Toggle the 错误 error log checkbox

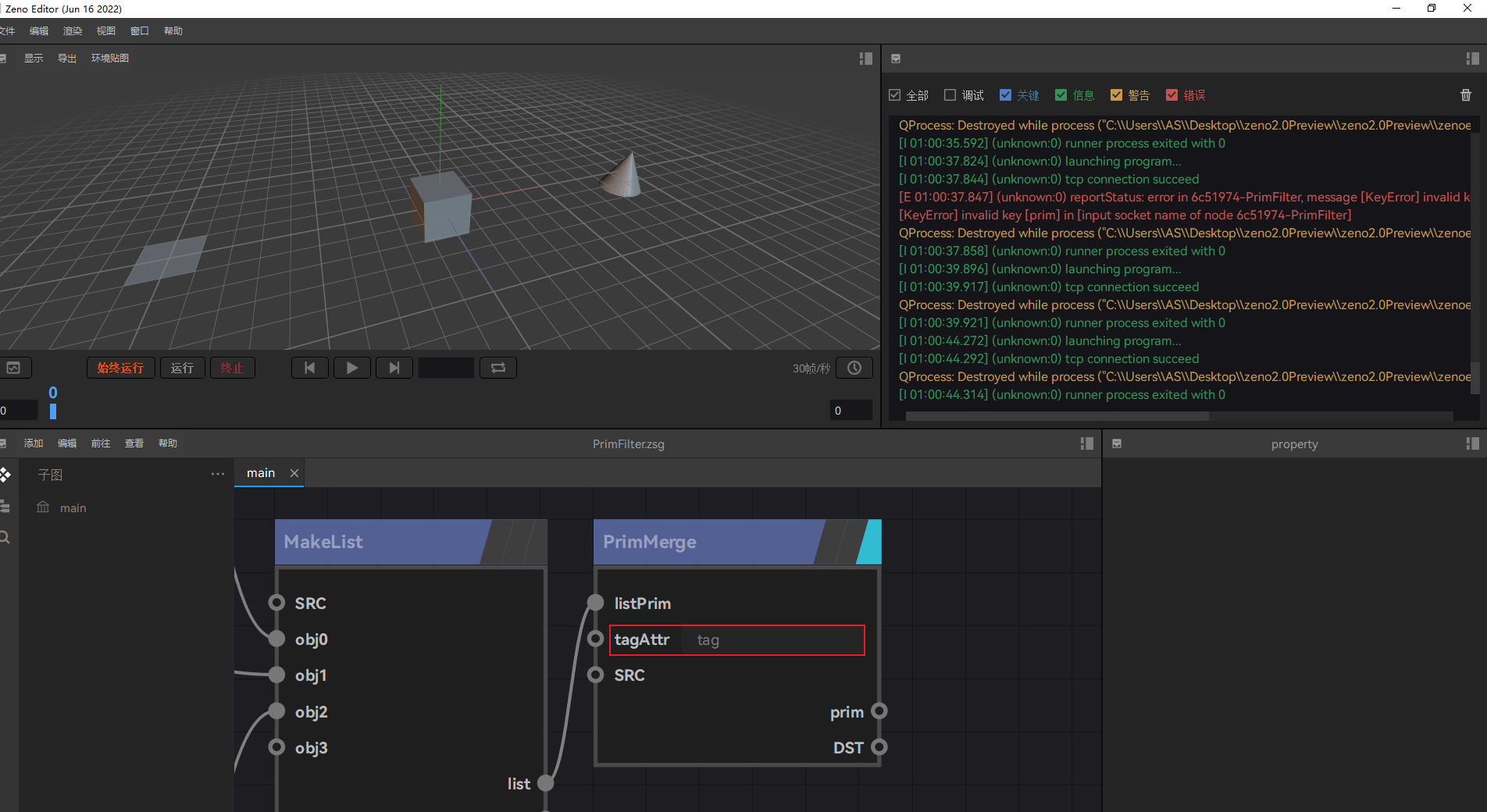(1172, 95)
